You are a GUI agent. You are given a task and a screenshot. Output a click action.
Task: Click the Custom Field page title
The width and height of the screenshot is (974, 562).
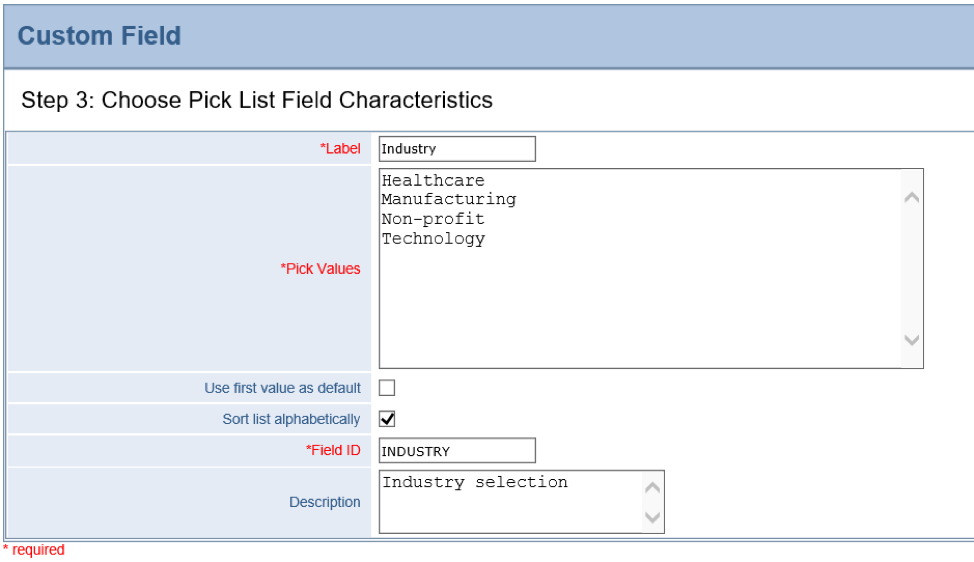[99, 36]
